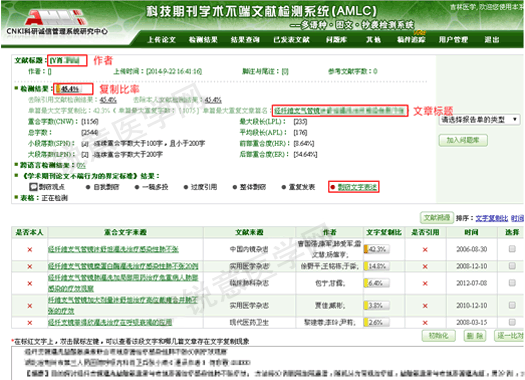Screen dimensions: 525x380
Task: Open the 问题库 menu
Action: click(x=336, y=40)
